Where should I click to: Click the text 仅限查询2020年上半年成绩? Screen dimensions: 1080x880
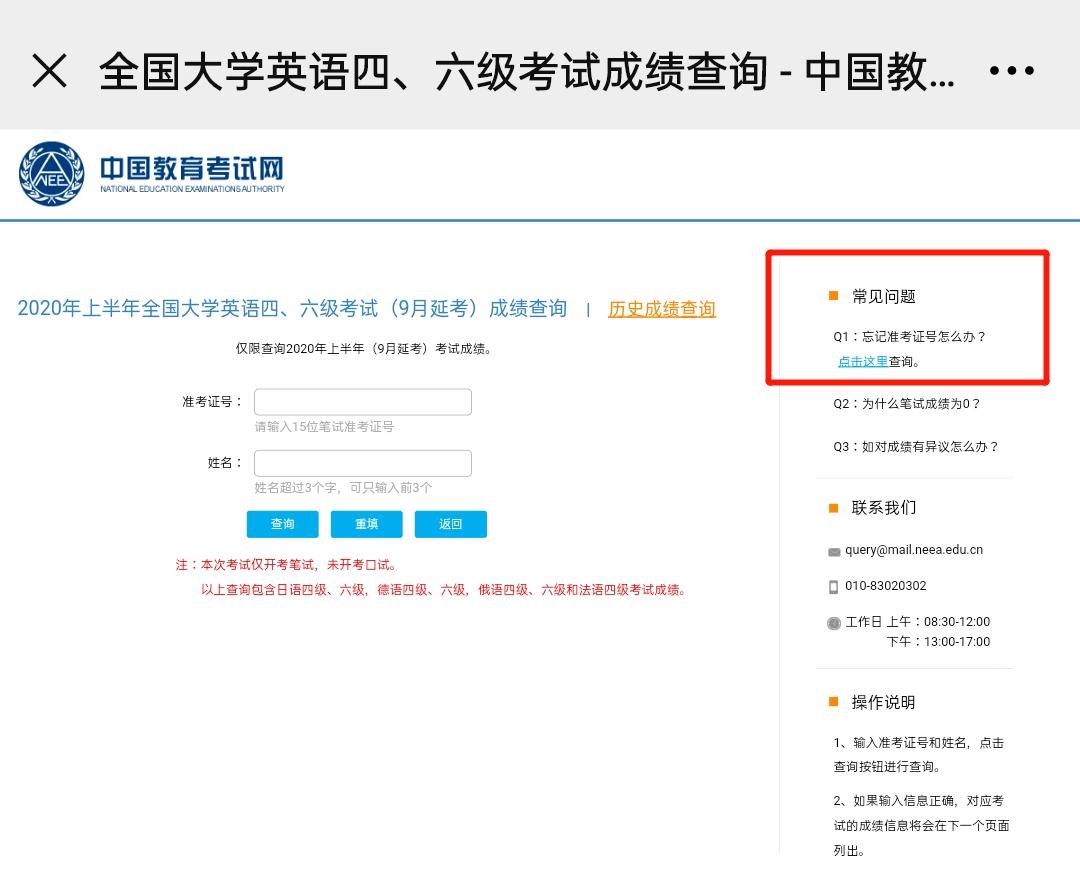[364, 349]
